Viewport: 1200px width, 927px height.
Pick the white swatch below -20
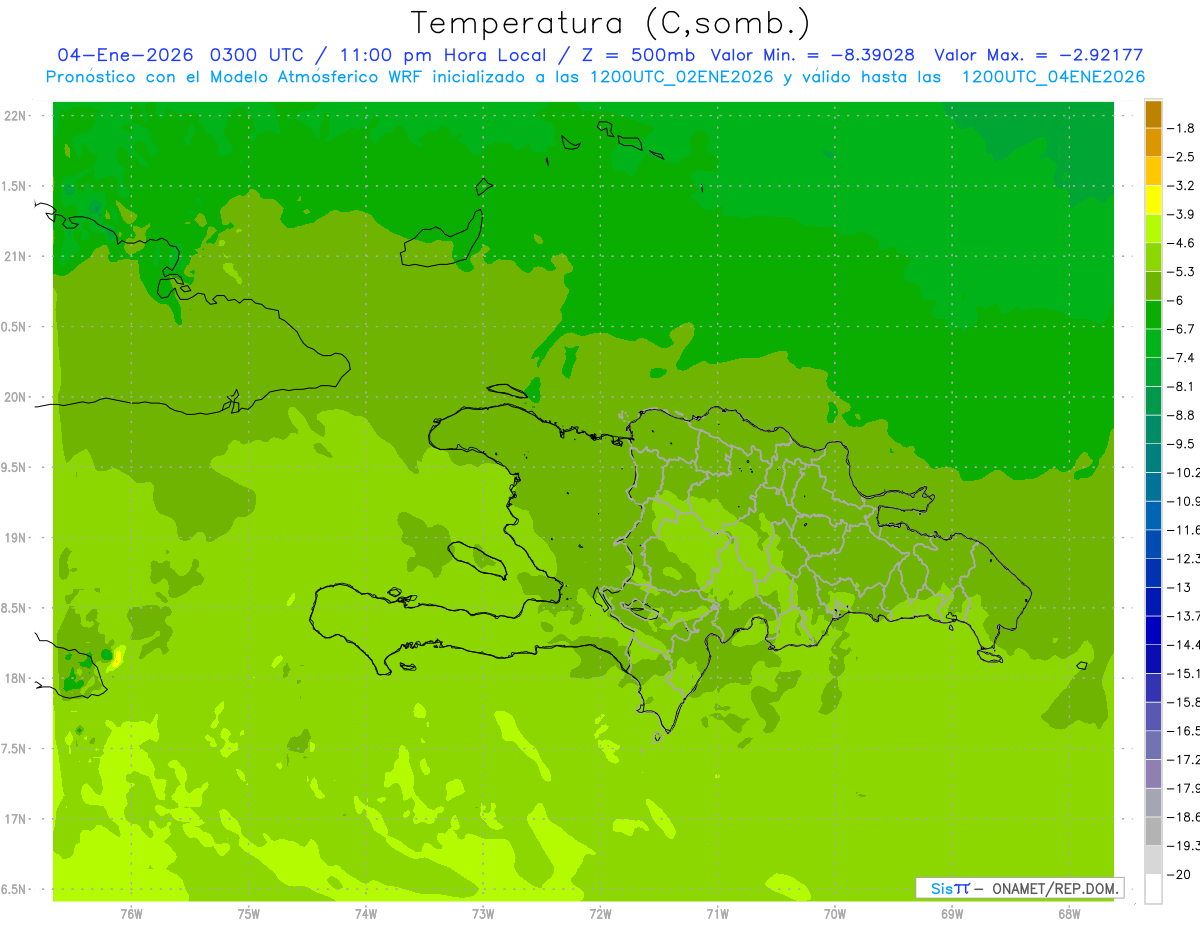coord(1153,889)
